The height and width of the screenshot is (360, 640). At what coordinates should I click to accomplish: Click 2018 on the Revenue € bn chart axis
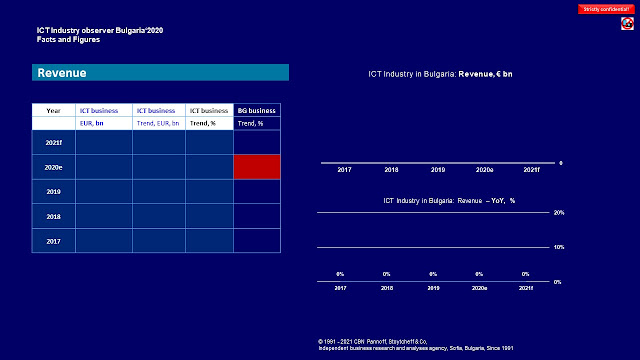[x=391, y=169]
